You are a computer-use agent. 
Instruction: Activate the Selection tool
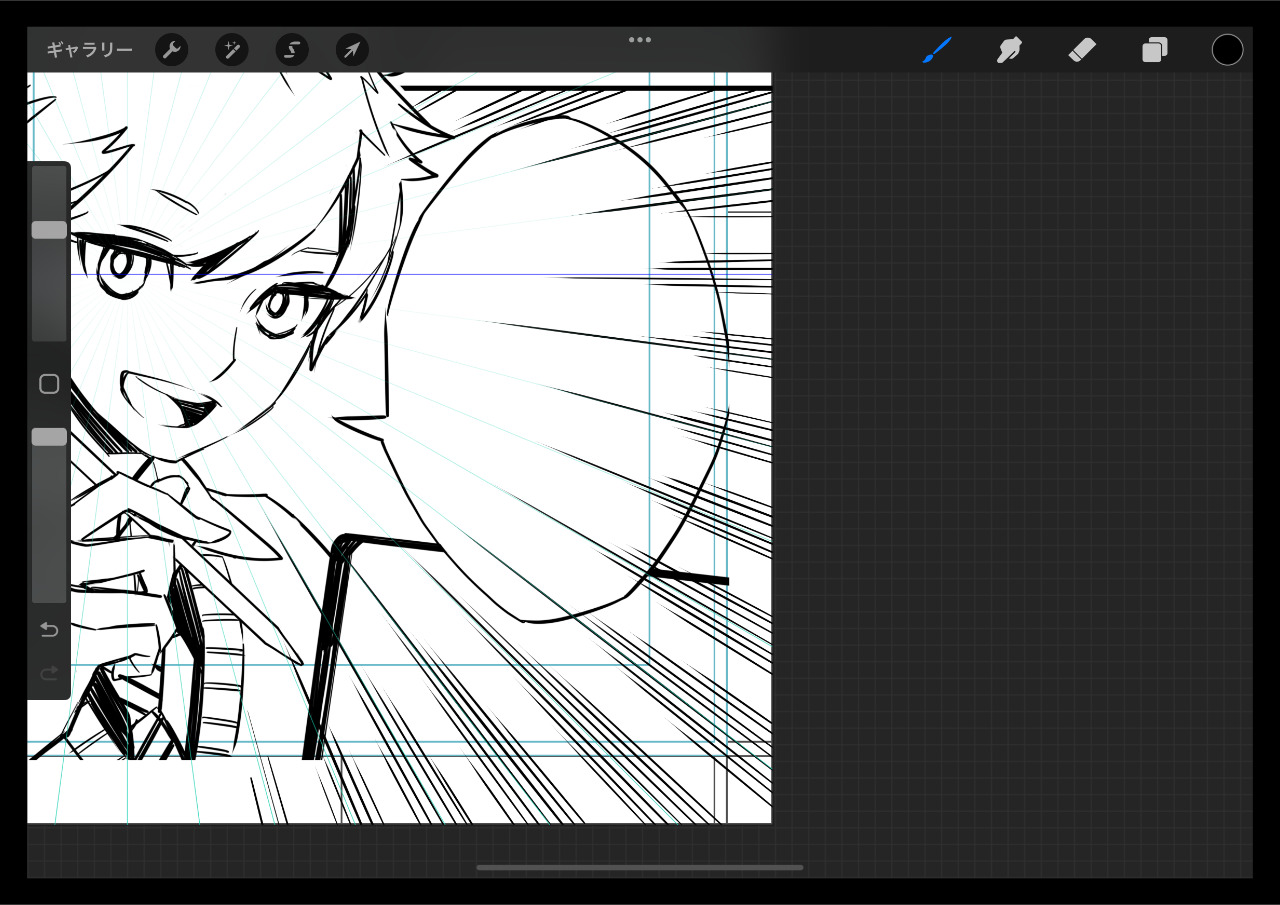[292, 50]
